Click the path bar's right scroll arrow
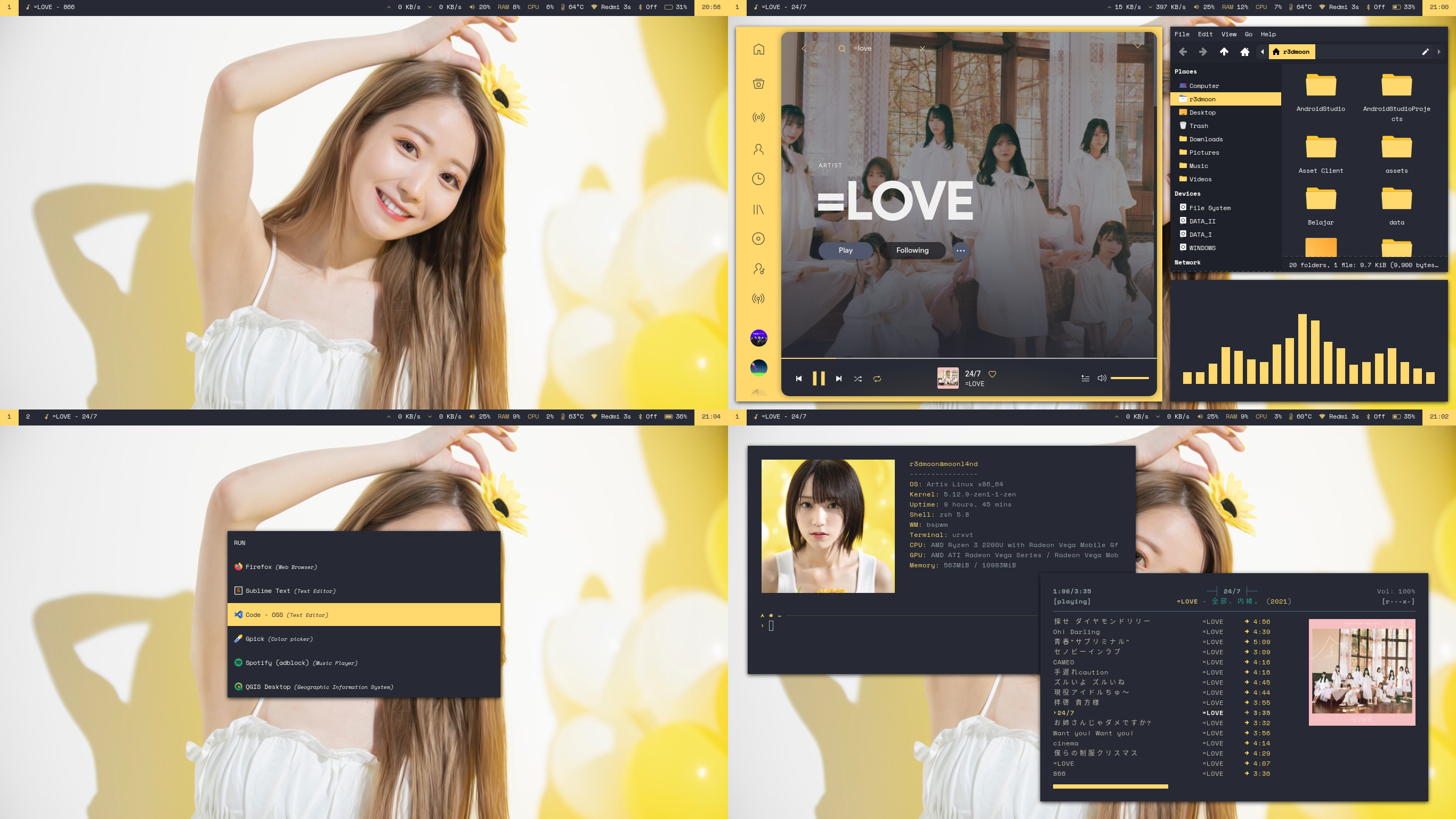This screenshot has width=1456, height=819. (1439, 52)
